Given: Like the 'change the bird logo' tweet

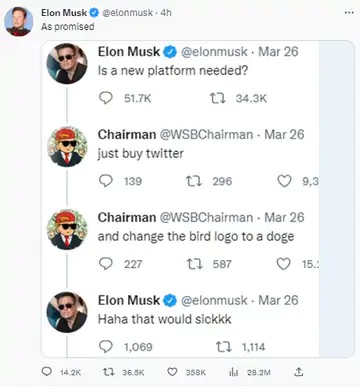Looking at the screenshot, I should tap(284, 264).
